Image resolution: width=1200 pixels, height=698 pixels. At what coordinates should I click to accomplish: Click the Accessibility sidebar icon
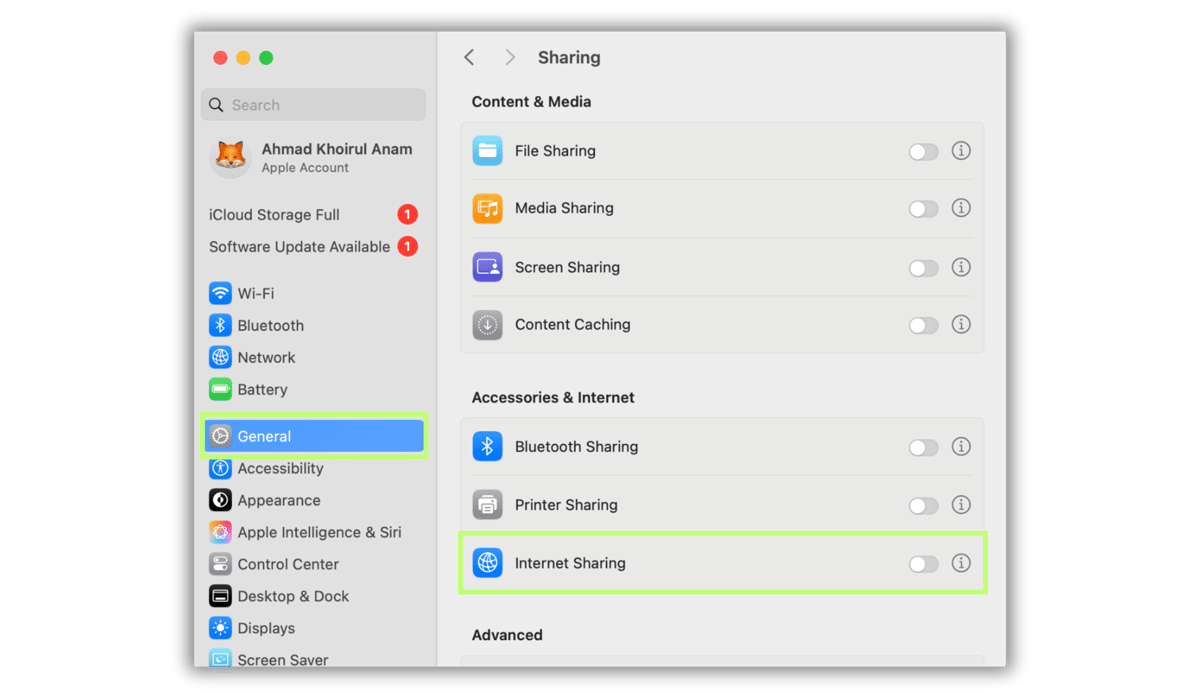coord(220,468)
